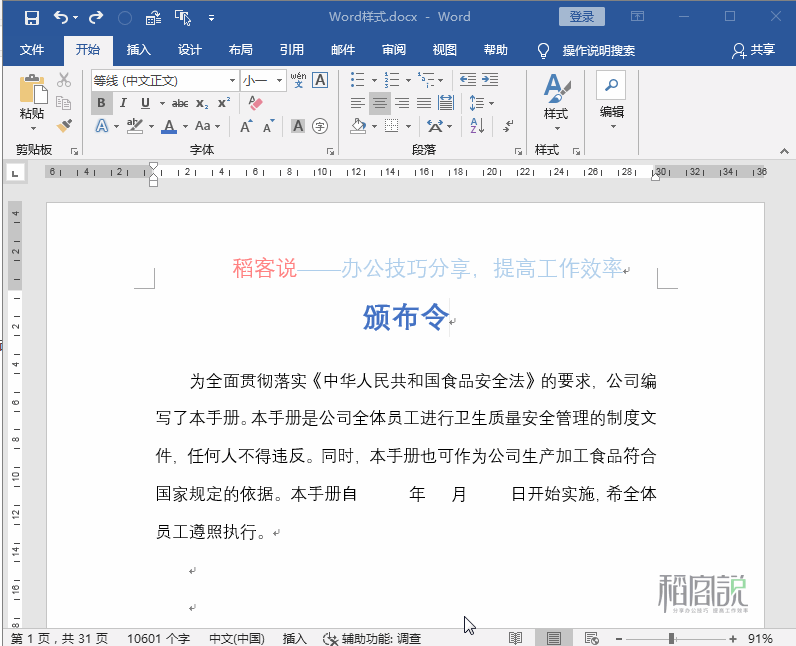Viewport: 796px width, 646px height.
Task: Toggle italic formatting
Action: click(123, 103)
